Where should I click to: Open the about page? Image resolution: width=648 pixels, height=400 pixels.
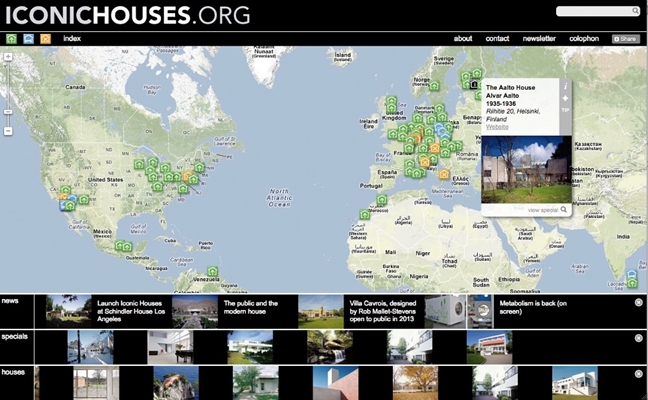pyautogui.click(x=463, y=39)
